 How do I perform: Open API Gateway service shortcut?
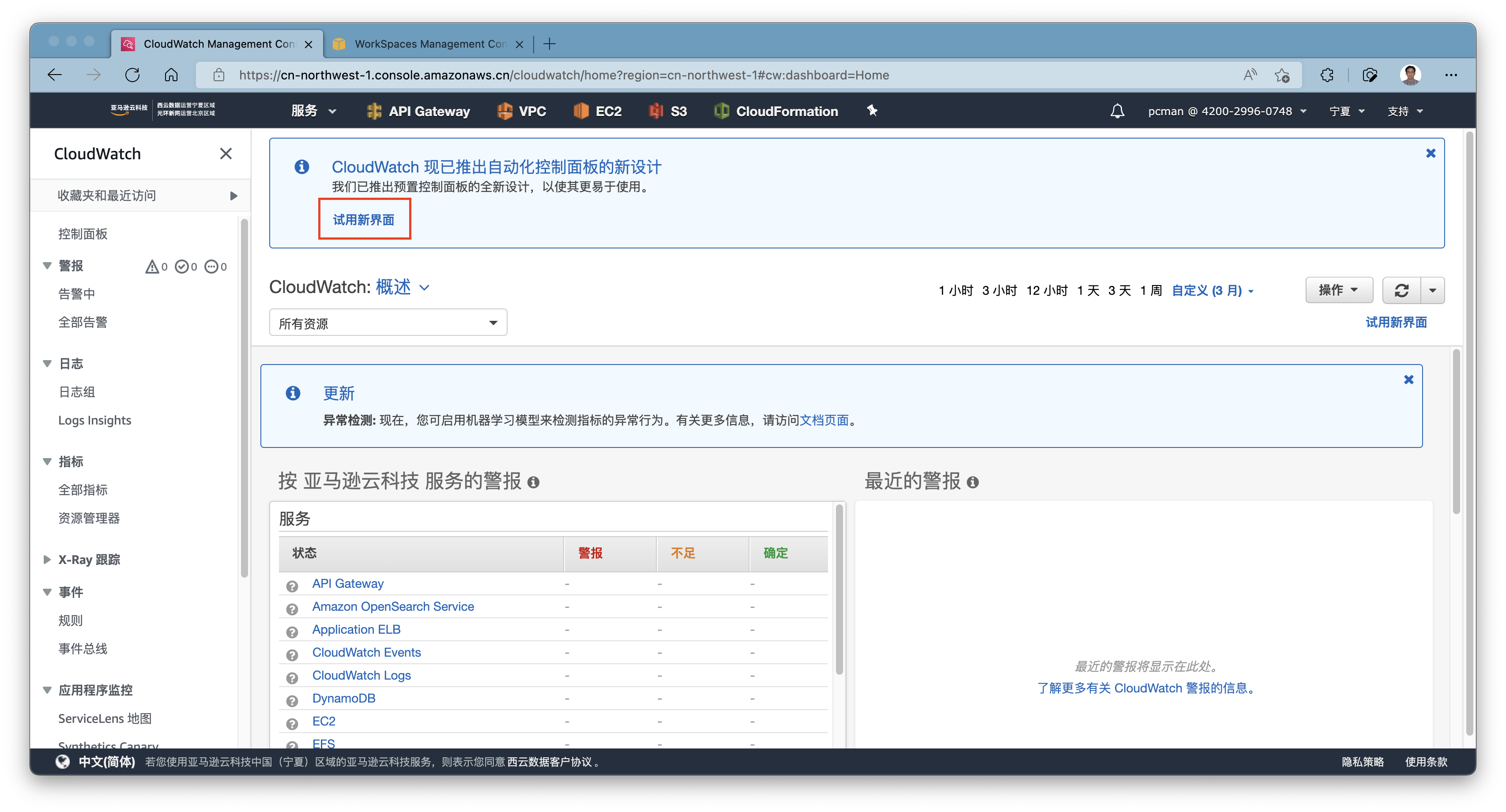pyautogui.click(x=418, y=111)
